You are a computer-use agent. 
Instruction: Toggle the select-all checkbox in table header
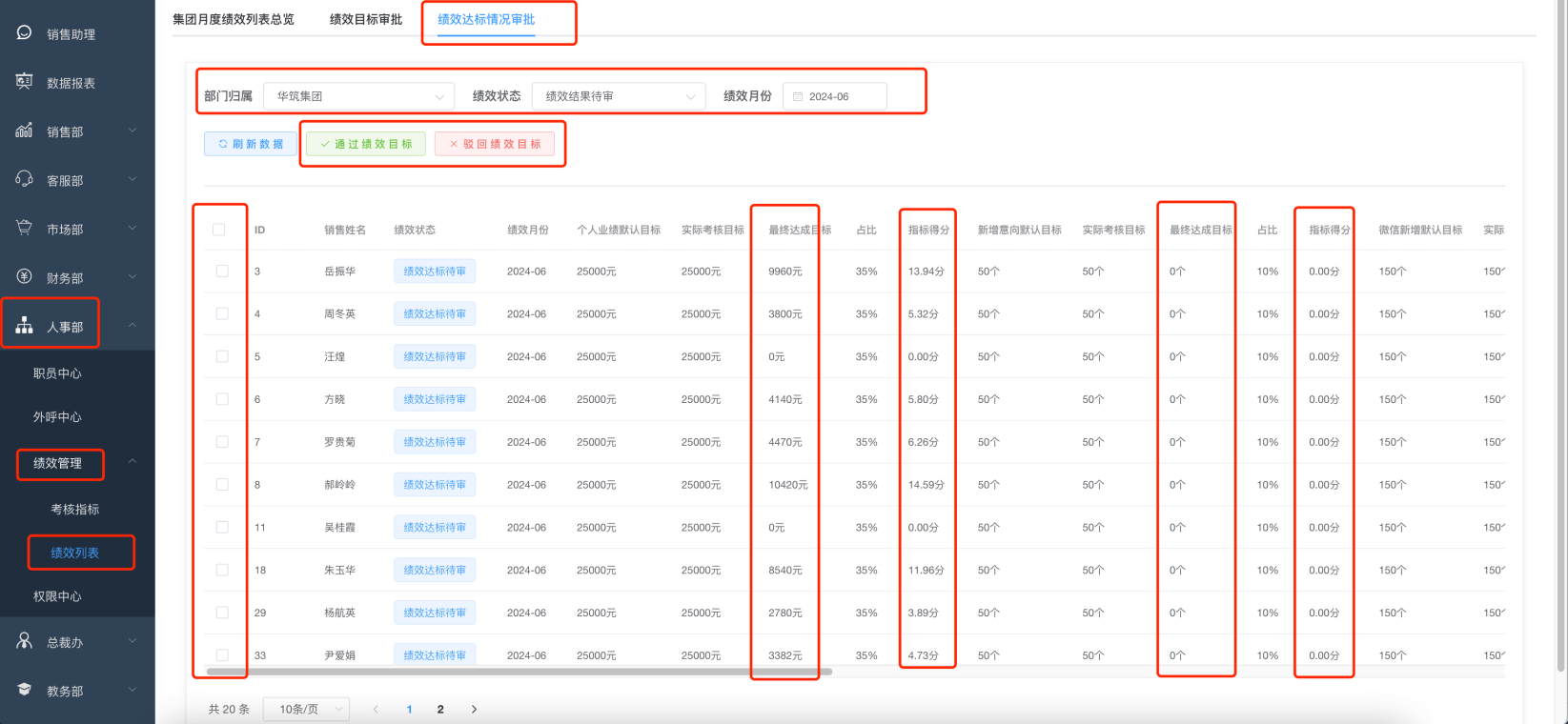click(x=219, y=230)
